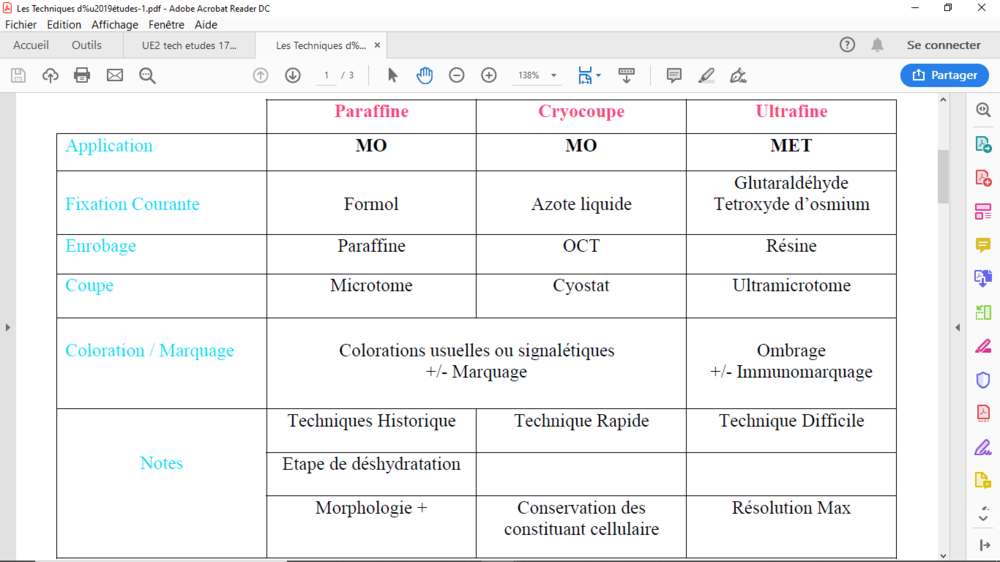The image size is (1000, 562).
Task: Pick the arrow Selection tool
Action: coord(392,75)
